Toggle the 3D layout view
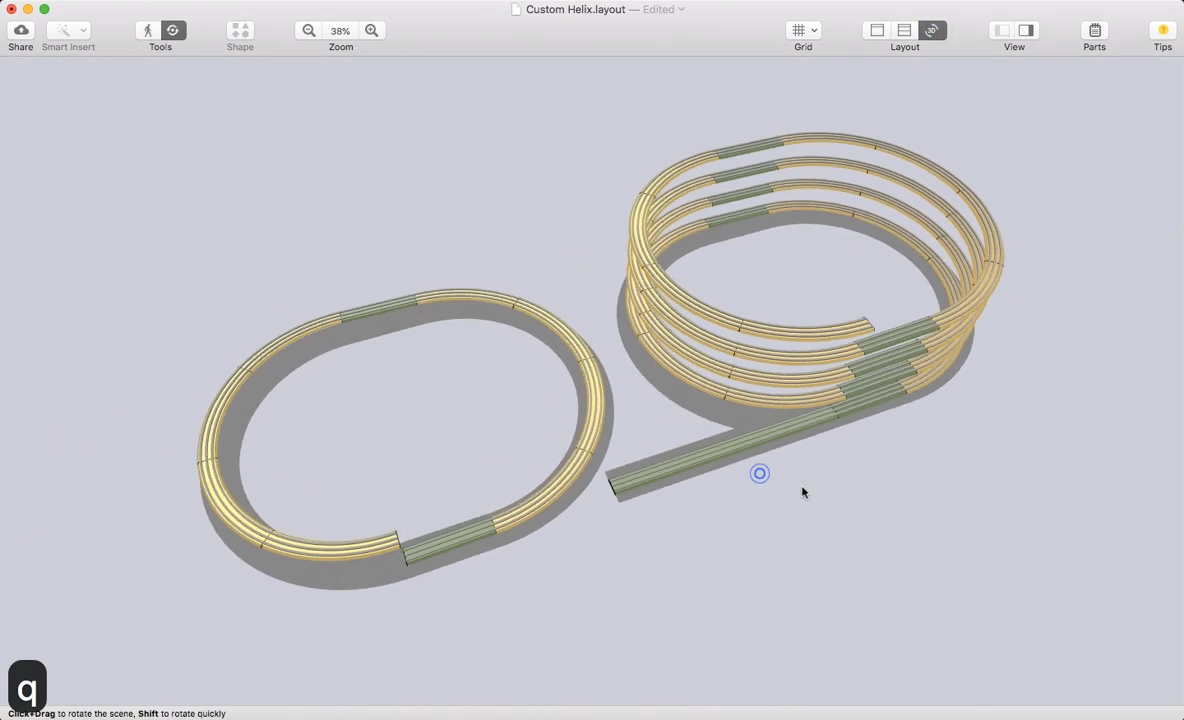 [x=932, y=30]
